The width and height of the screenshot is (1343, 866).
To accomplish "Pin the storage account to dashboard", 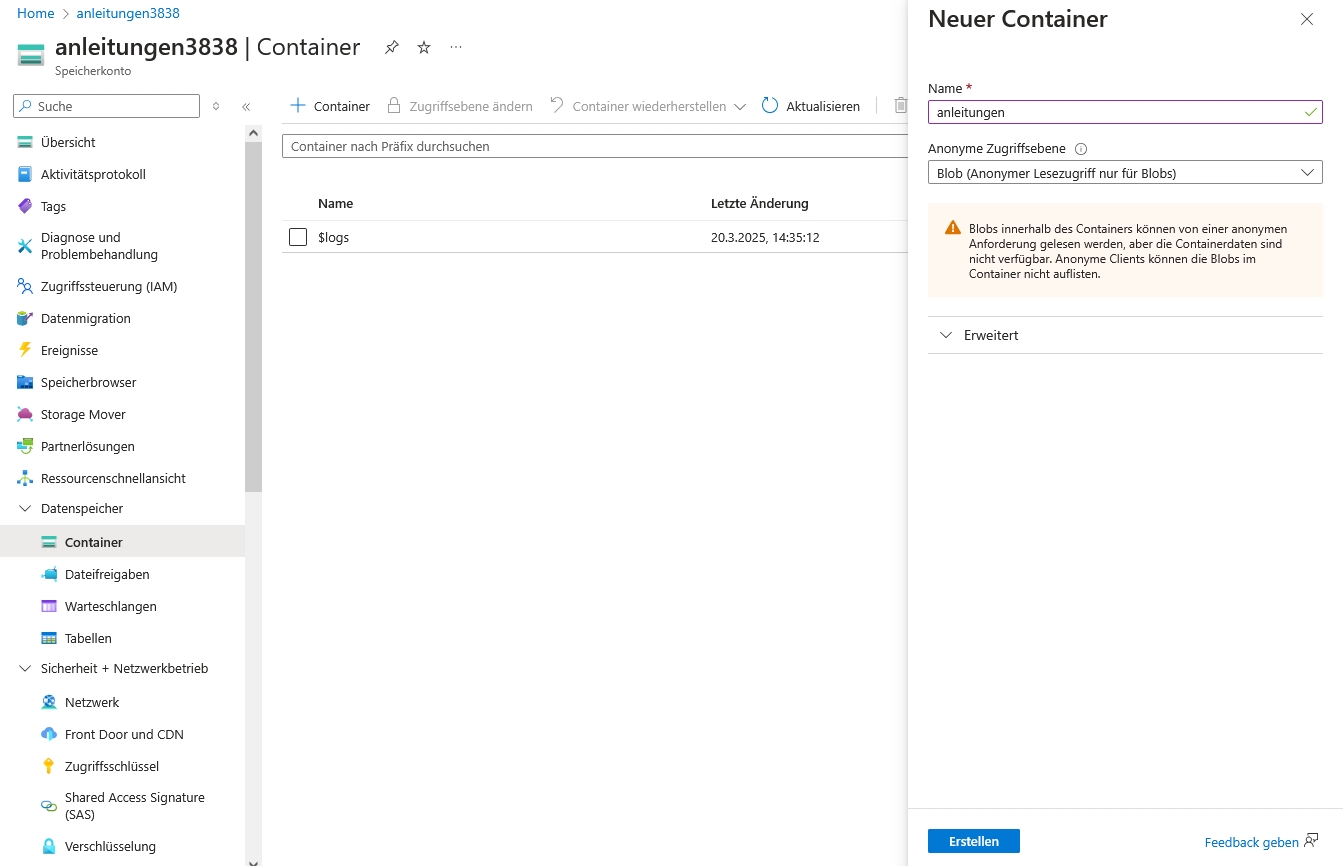I will coord(392,47).
